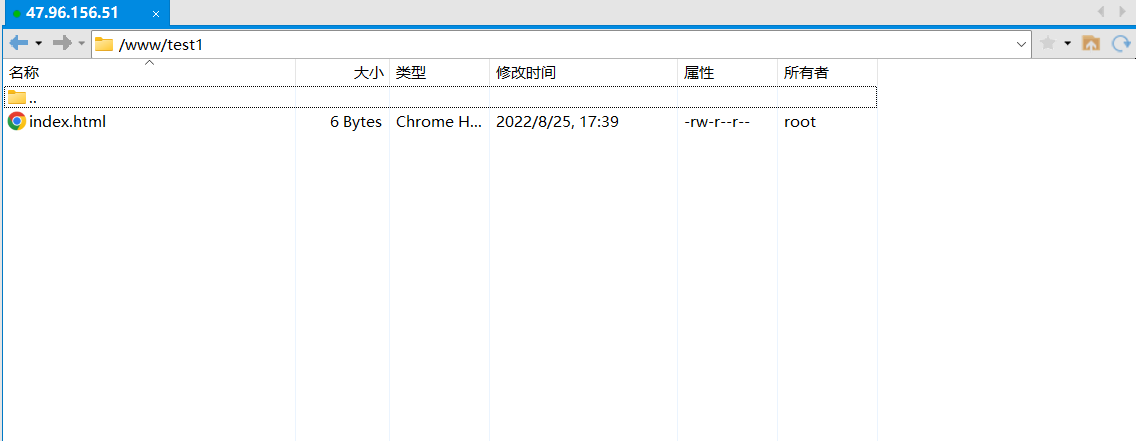Click the forward navigation arrow
Image resolution: width=1136 pixels, height=441 pixels.
62,43
